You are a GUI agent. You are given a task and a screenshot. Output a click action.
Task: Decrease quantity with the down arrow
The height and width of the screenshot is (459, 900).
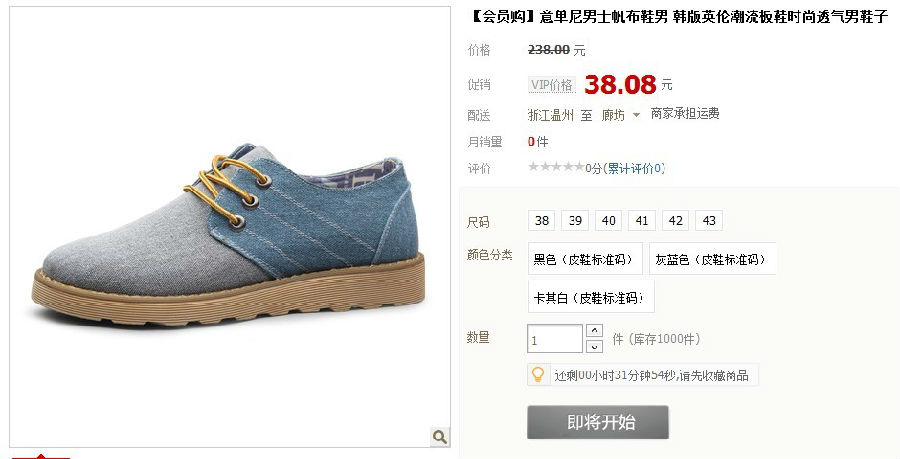pyautogui.click(x=594, y=346)
